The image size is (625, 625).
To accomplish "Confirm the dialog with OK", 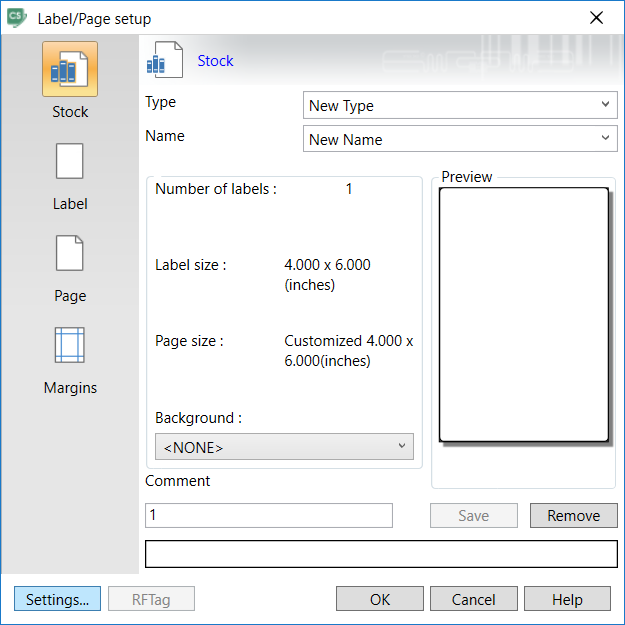I will point(380,599).
